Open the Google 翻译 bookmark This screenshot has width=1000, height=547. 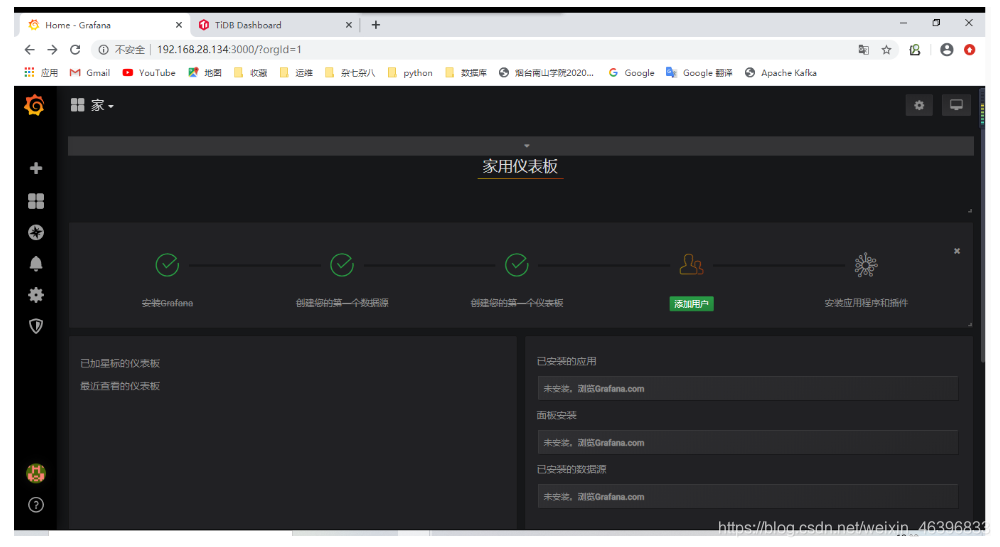coord(699,73)
